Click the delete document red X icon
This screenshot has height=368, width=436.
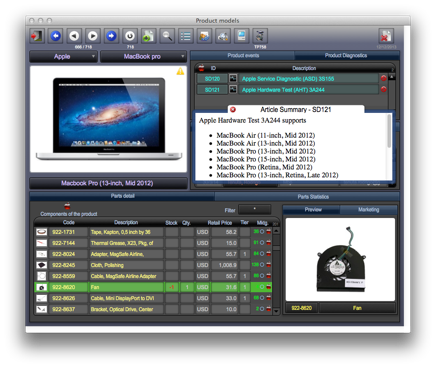(386, 36)
